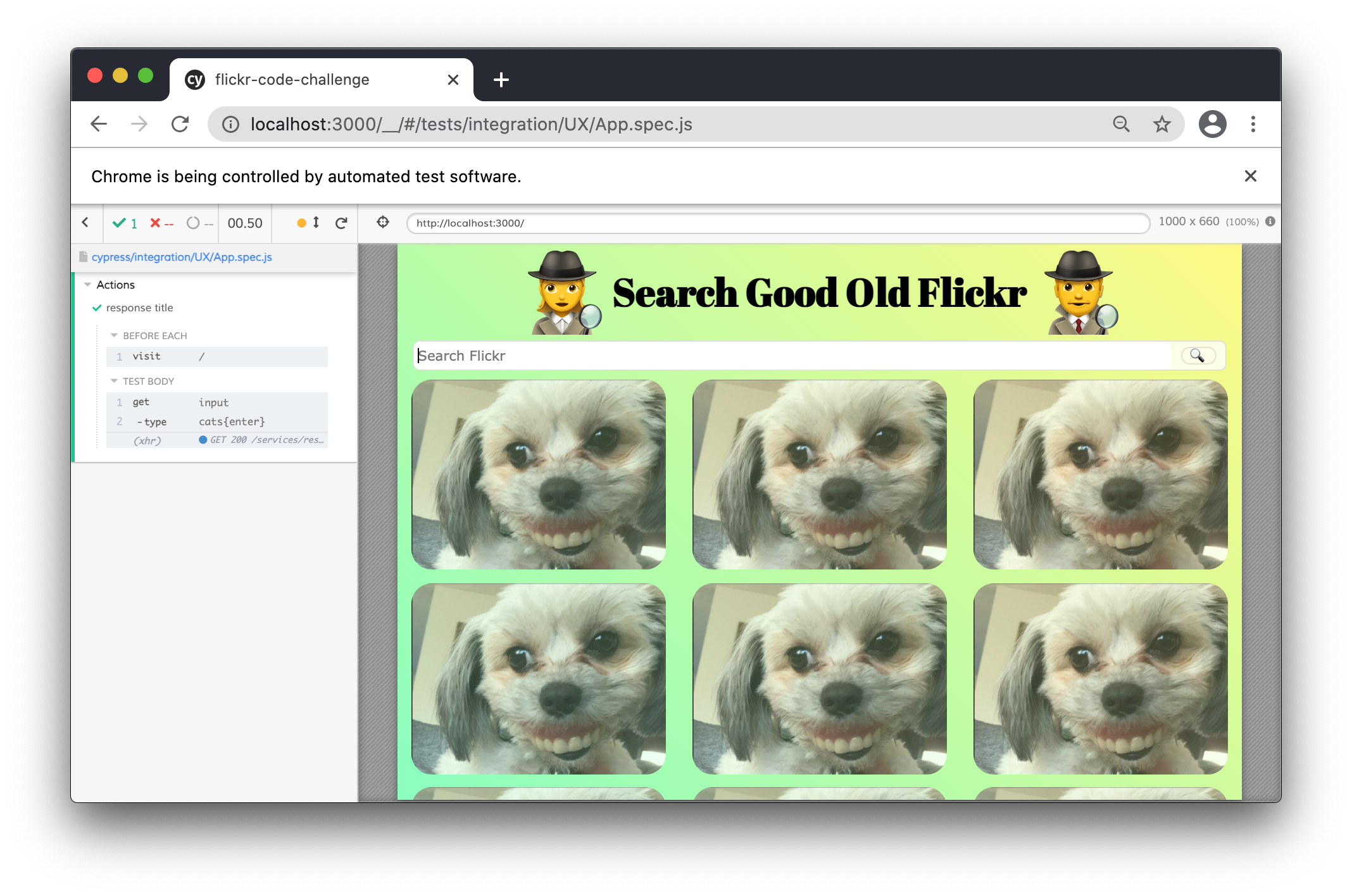Open cypress/integration/UX/App.spec.js file link
Viewport: 1352px width, 896px height.
click(x=182, y=257)
